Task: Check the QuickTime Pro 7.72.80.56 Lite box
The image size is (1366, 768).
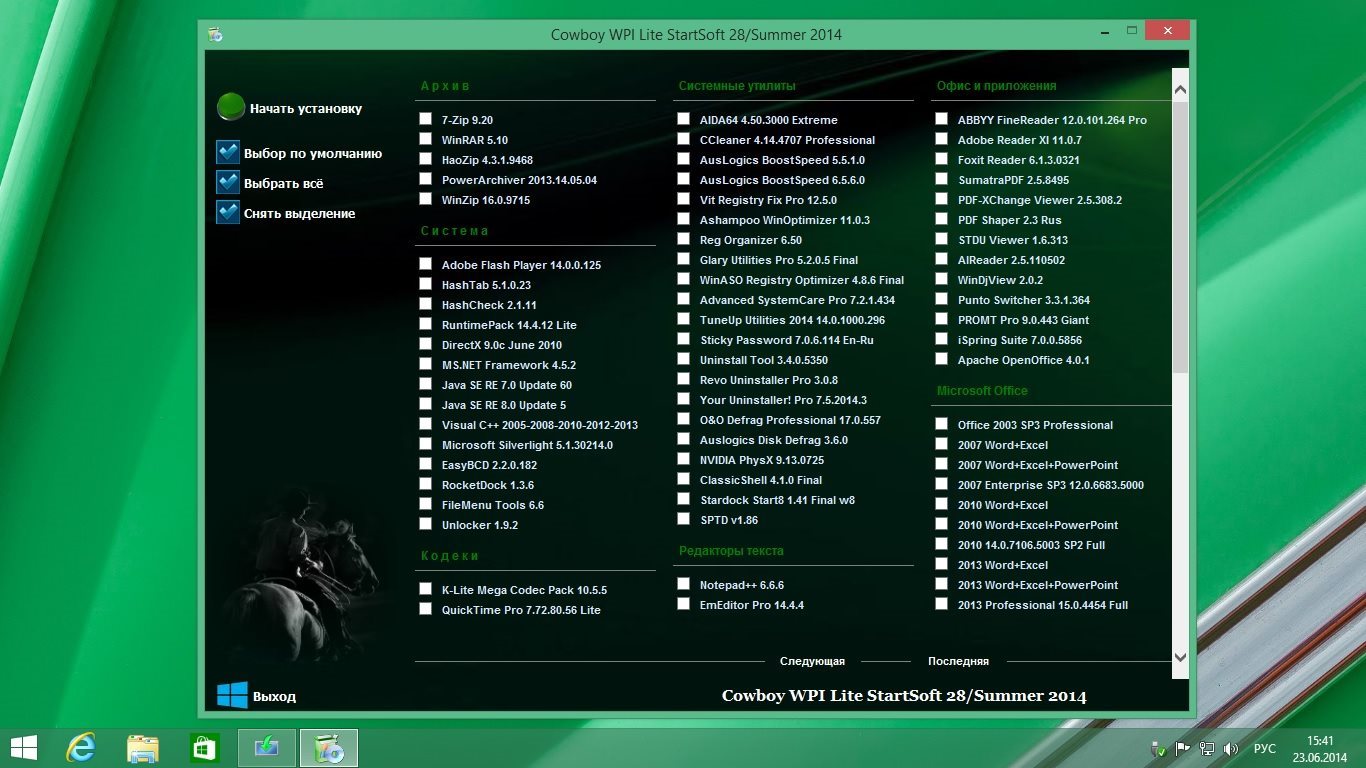Action: click(426, 609)
